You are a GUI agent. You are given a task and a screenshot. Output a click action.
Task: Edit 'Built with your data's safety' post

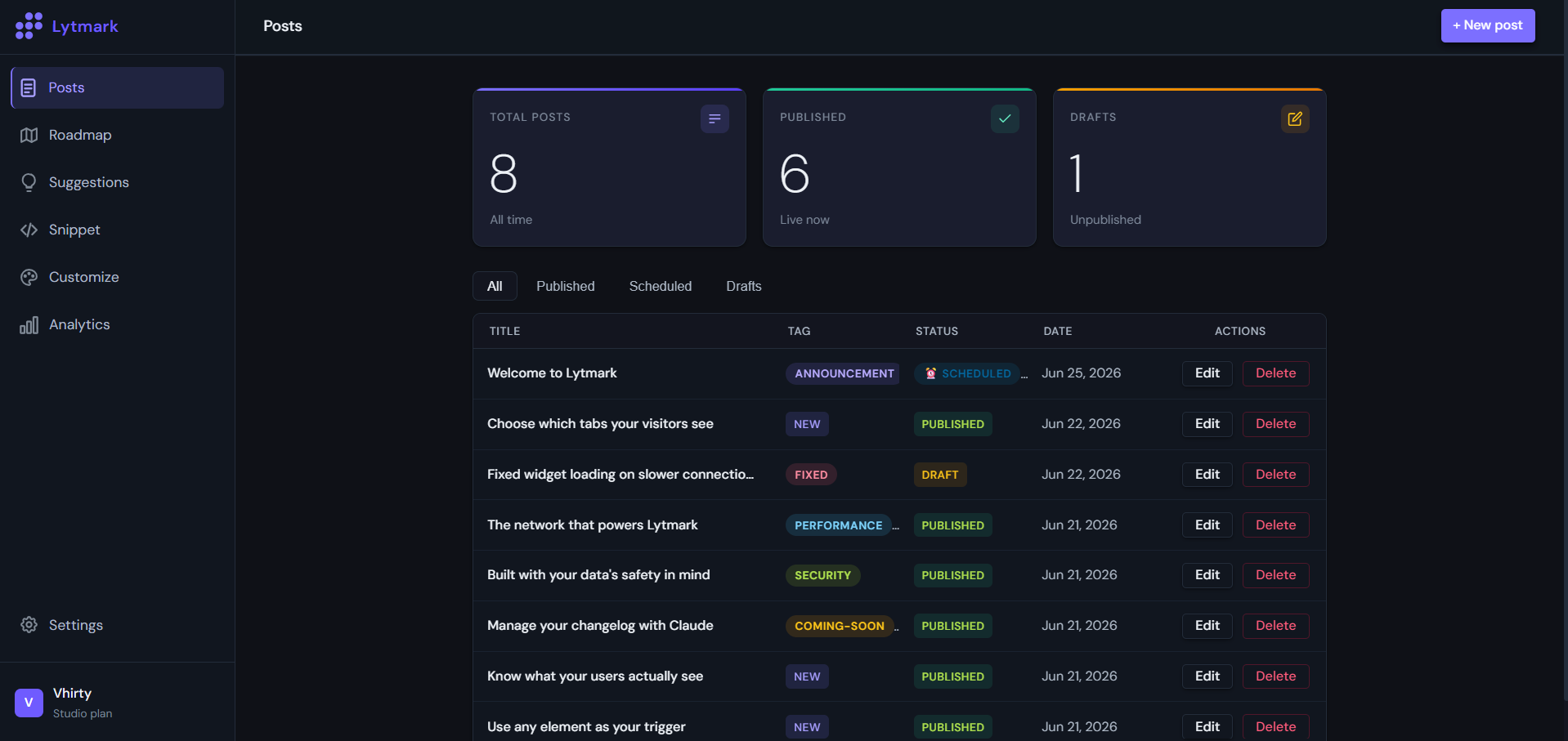click(x=1207, y=575)
